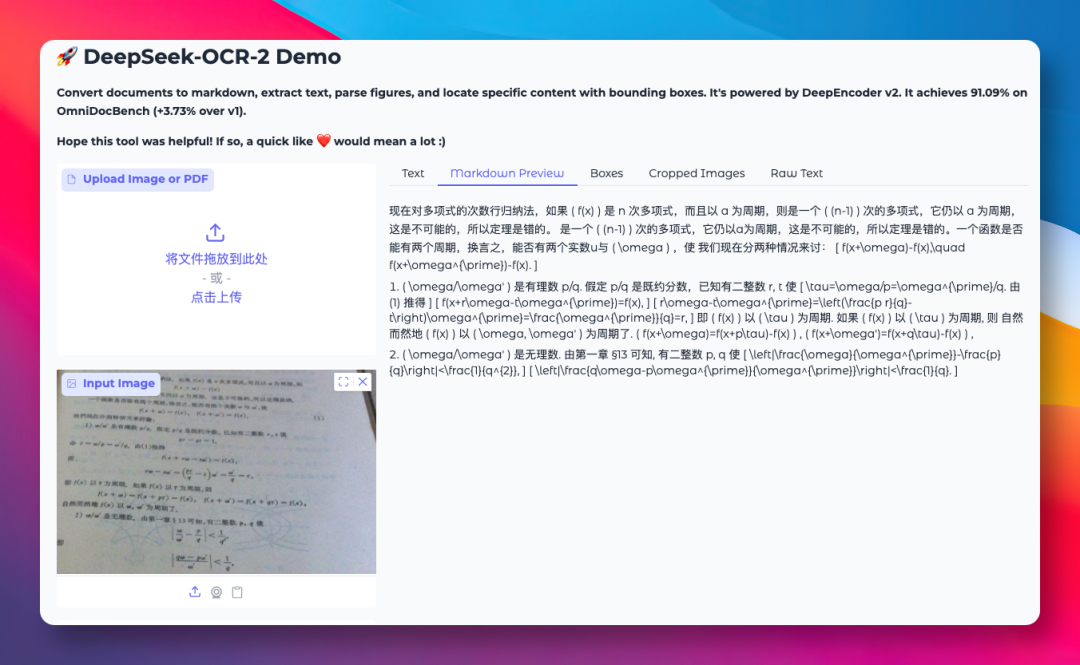The image size is (1080, 665).
Task: Select the Markdown Preview tab
Action: [507, 173]
